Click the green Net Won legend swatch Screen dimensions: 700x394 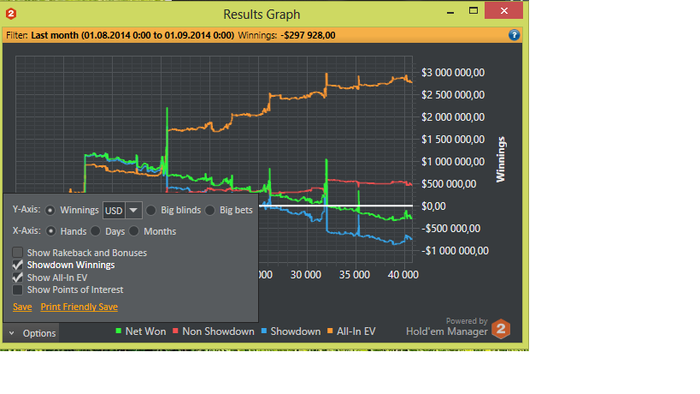118,331
